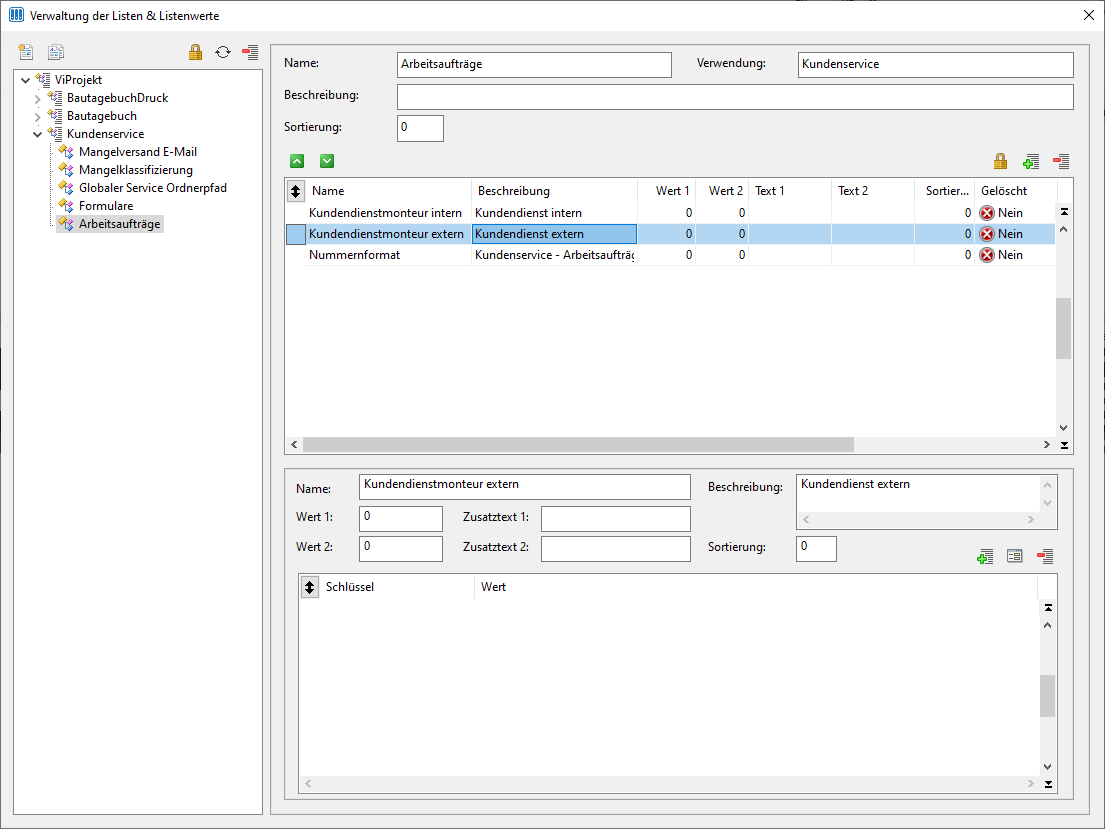1105x829 pixels.
Task: Click the sort arrows icon beside the Schlüssel header
Action: [x=310, y=587]
